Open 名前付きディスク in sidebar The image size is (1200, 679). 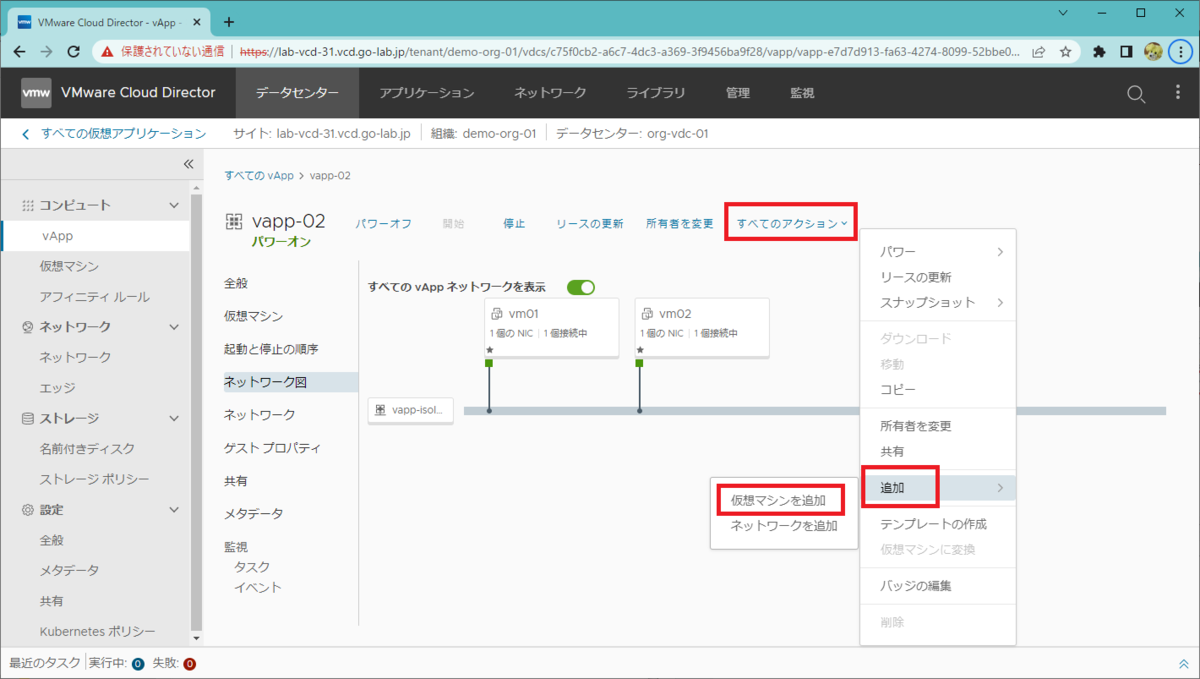(87, 449)
